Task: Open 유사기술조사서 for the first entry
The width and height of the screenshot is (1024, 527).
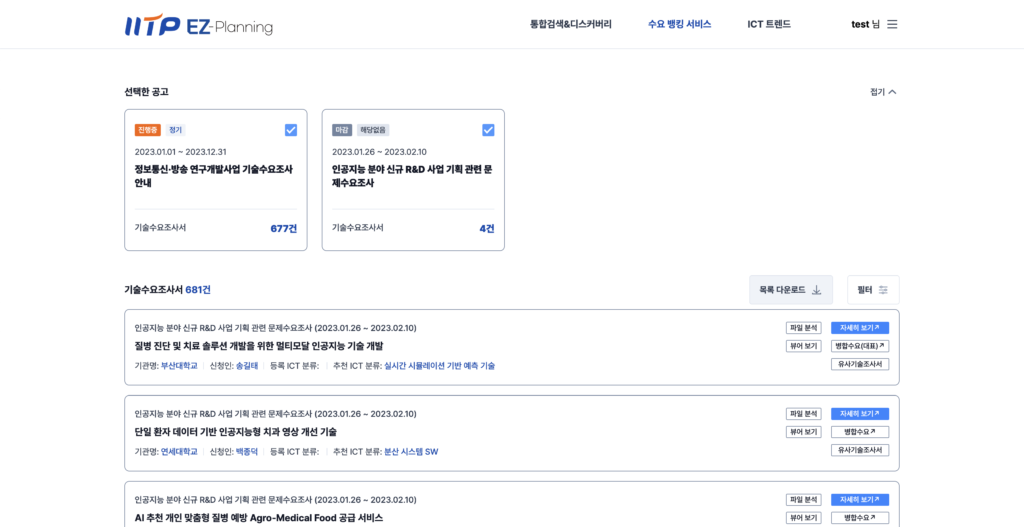Action: click(x=859, y=364)
